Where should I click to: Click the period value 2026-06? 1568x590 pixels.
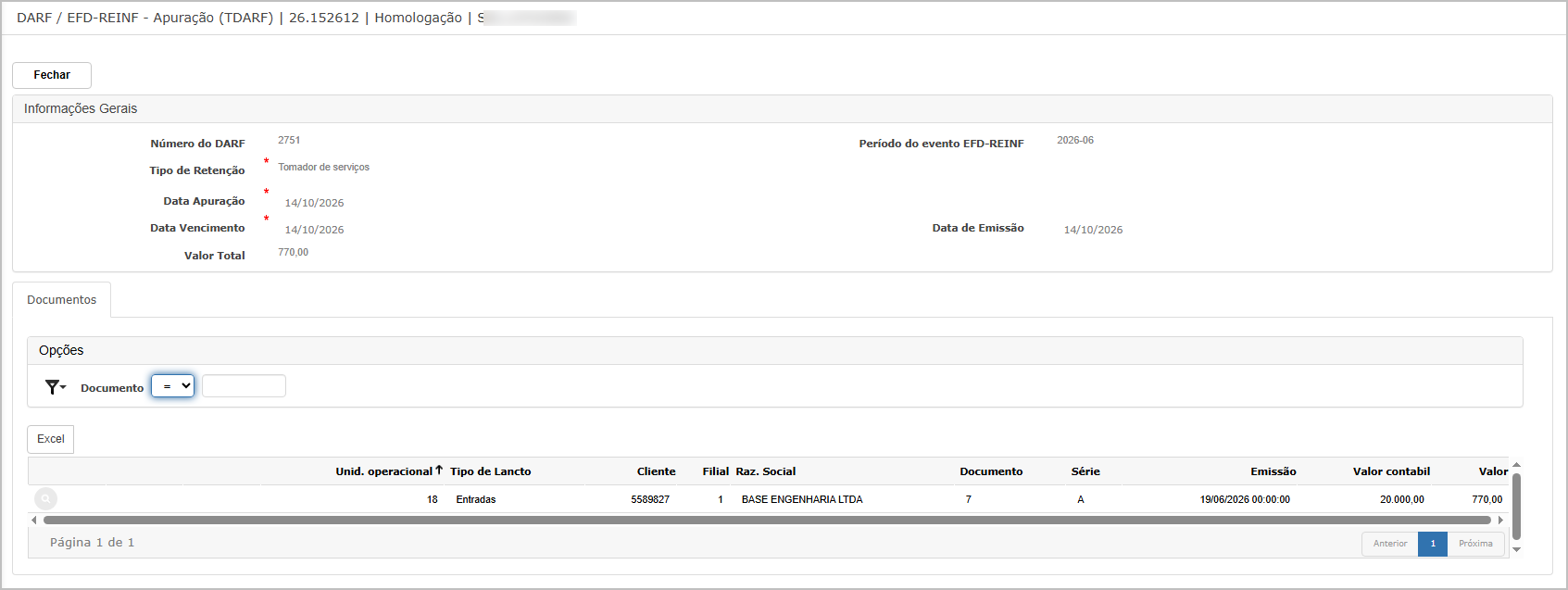tap(1075, 141)
